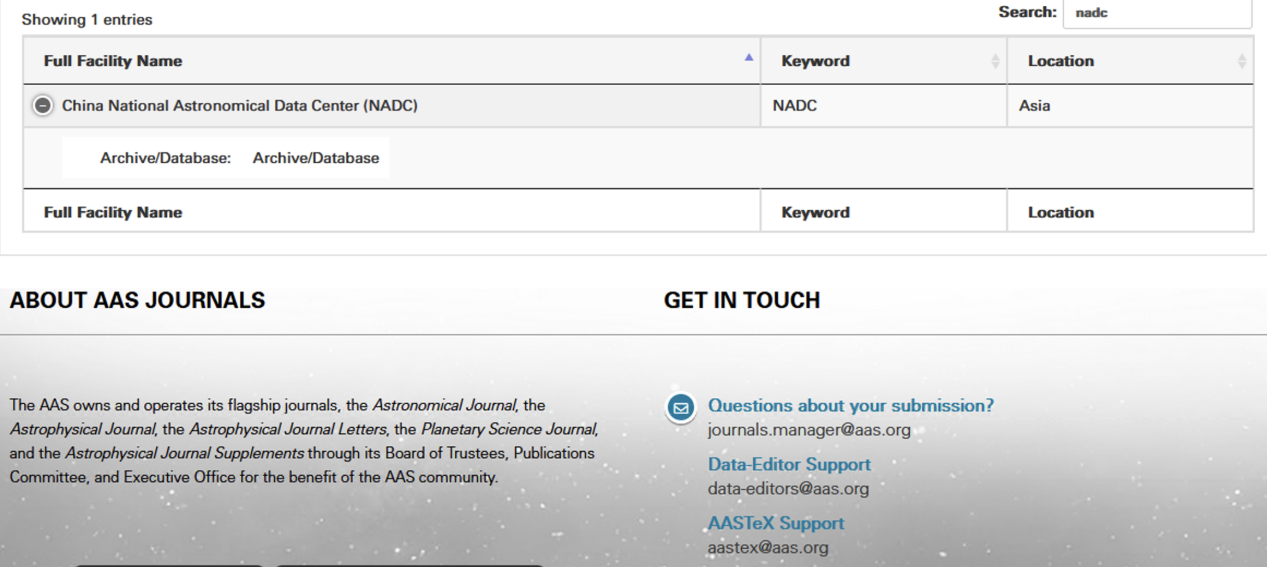Click Location in the bottom footer row
1267x567 pixels.
click(1060, 212)
